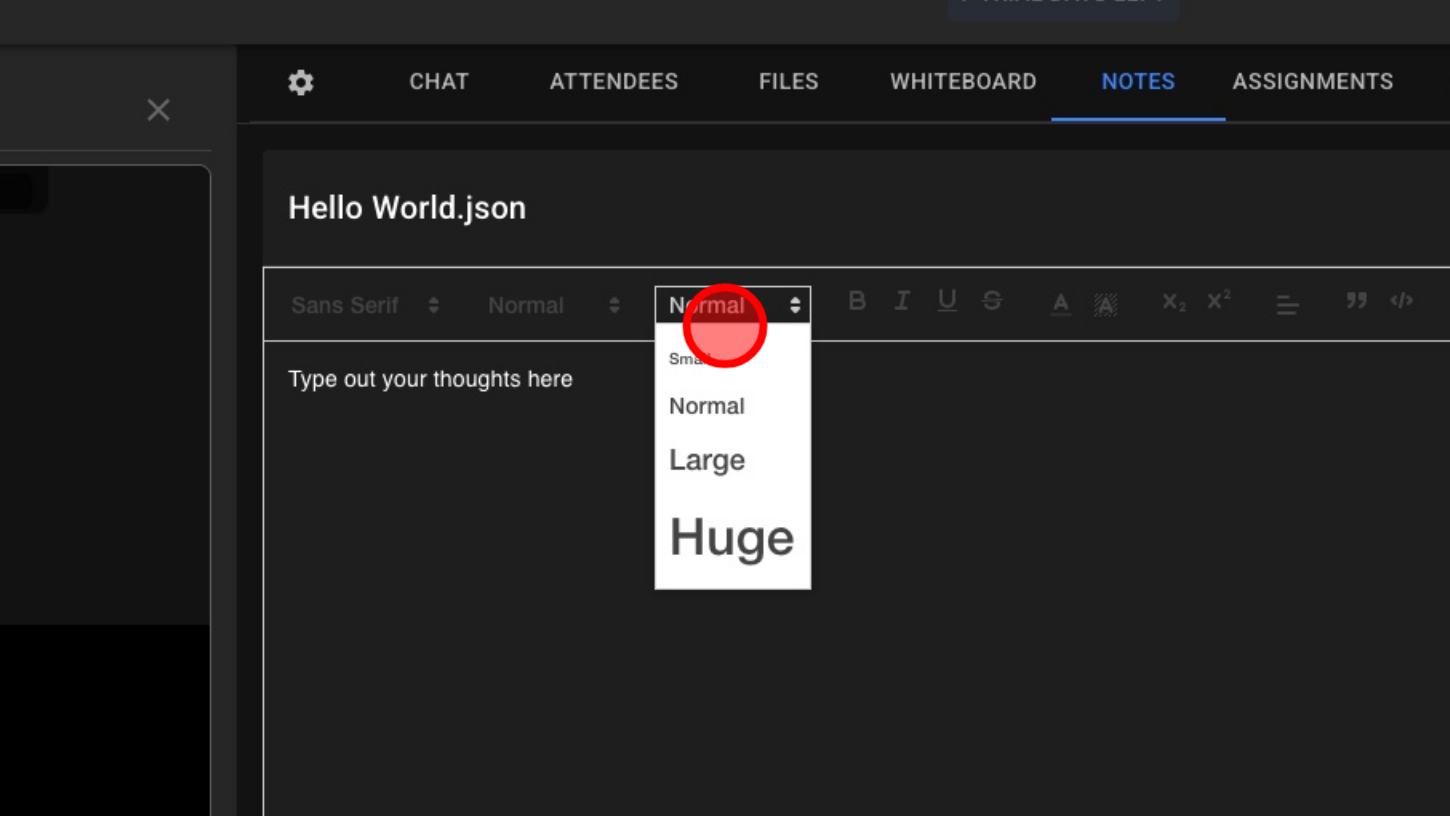Toggle strikethrough formatting

coord(992,301)
